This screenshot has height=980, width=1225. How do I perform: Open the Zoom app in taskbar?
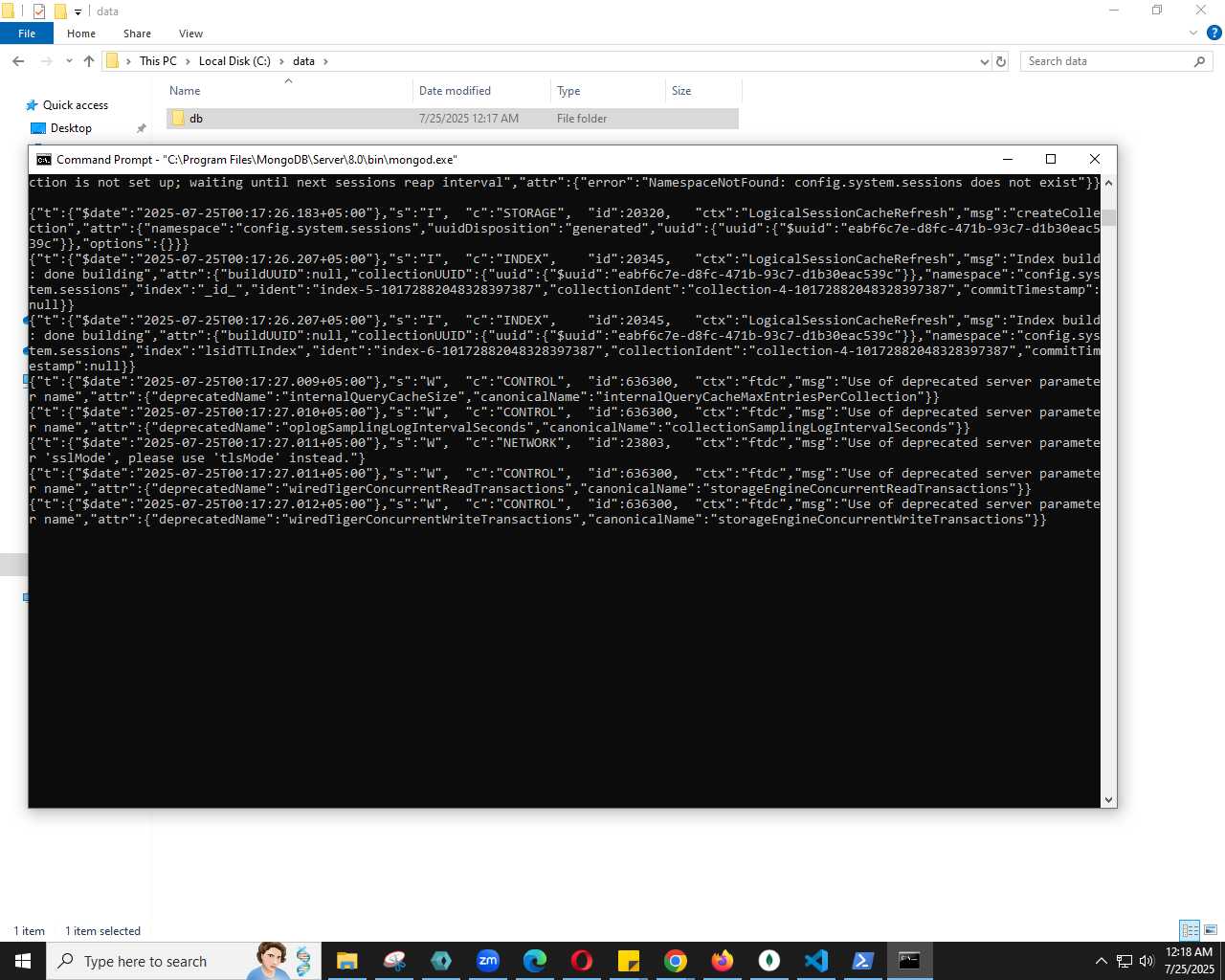[x=488, y=961]
